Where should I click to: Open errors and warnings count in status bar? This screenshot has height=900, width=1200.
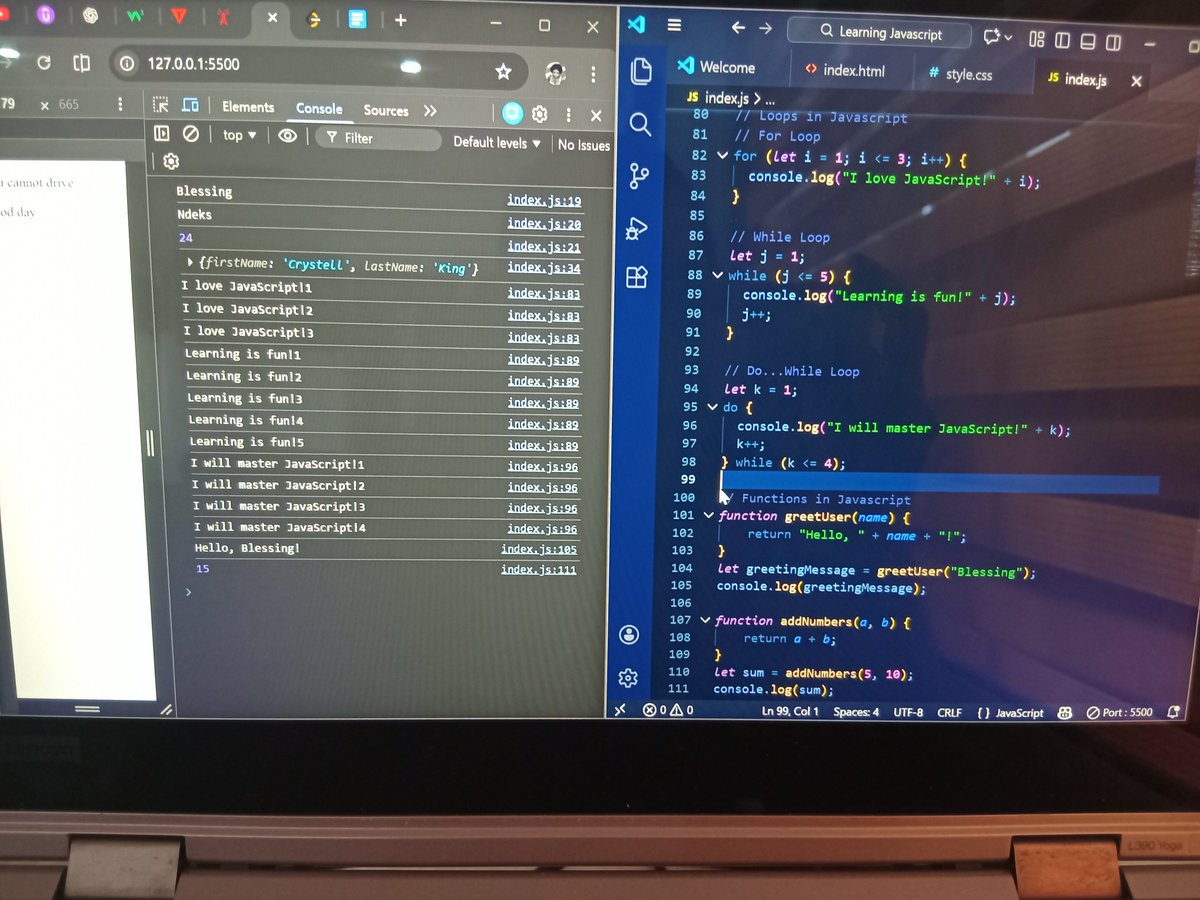[x=668, y=710]
